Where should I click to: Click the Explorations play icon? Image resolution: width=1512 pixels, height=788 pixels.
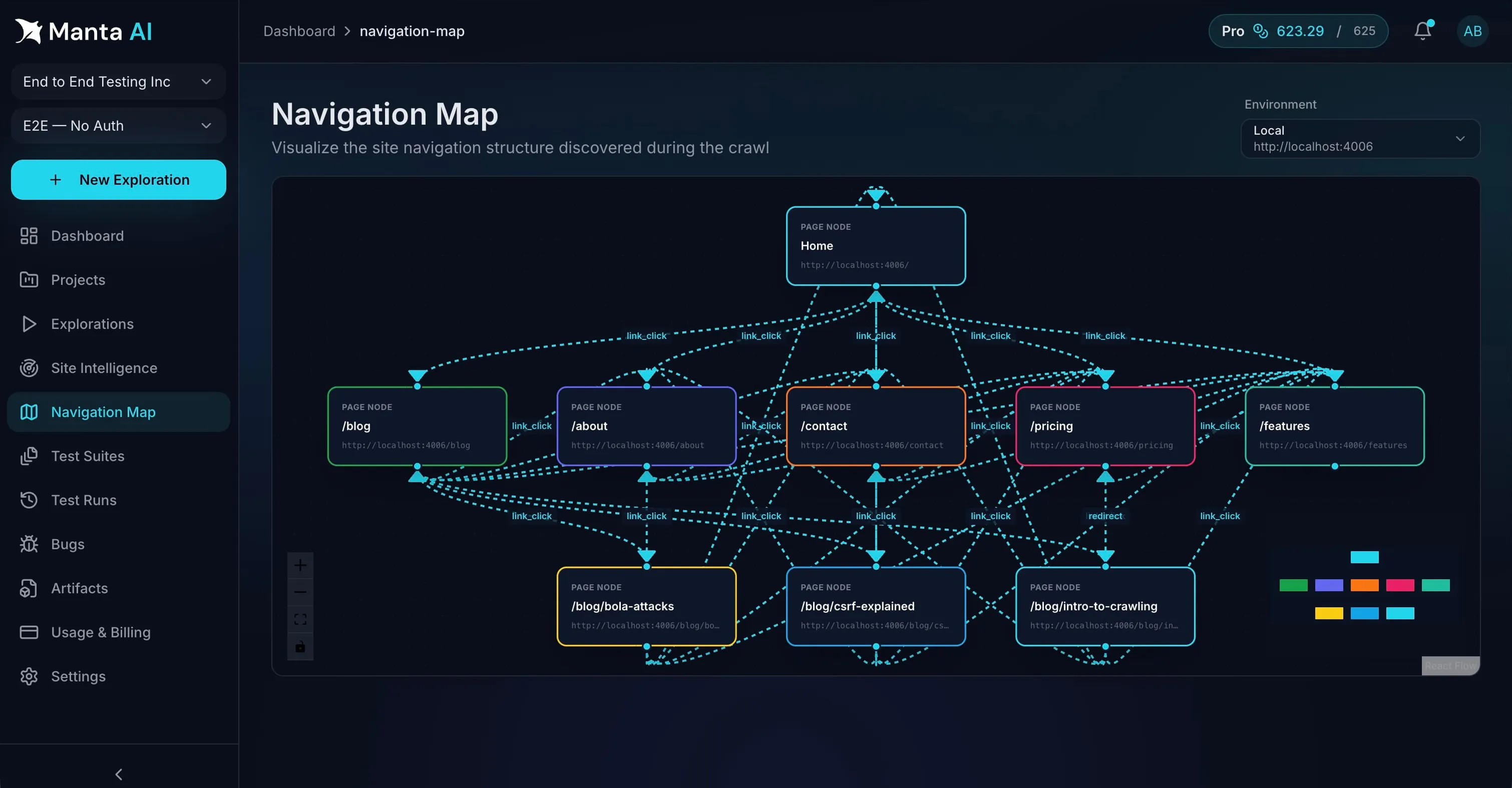coord(29,324)
